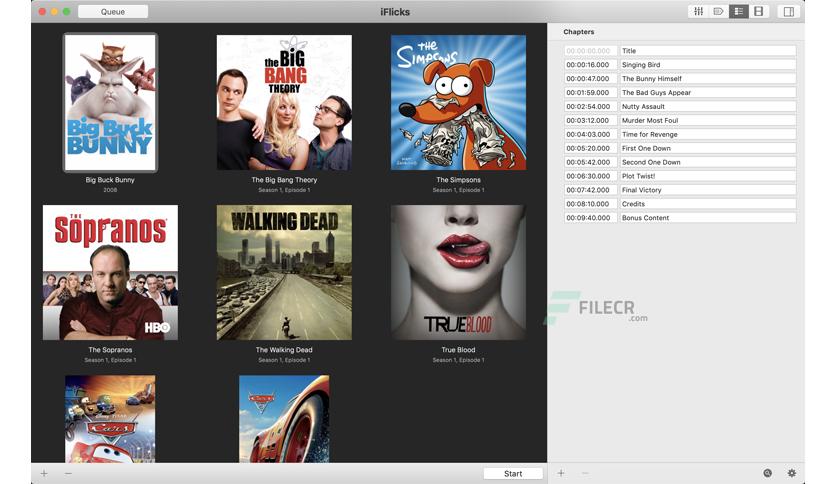Click the 00:00:16.000 timestamp field
Image resolution: width=836 pixels, height=484 pixels.
click(x=591, y=64)
